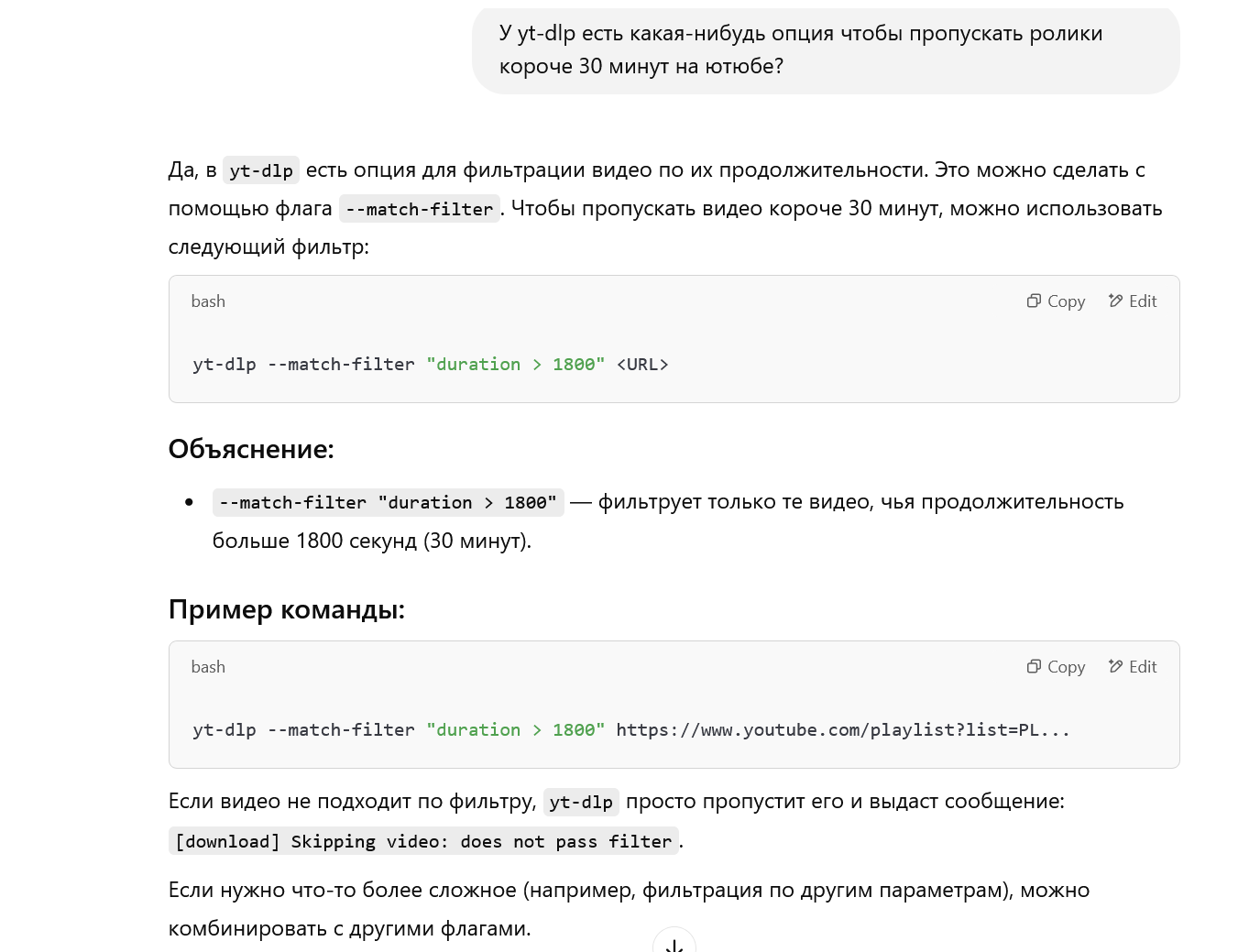Click the <URL> placeholder in first command
The image size is (1260, 952).
[x=642, y=365]
